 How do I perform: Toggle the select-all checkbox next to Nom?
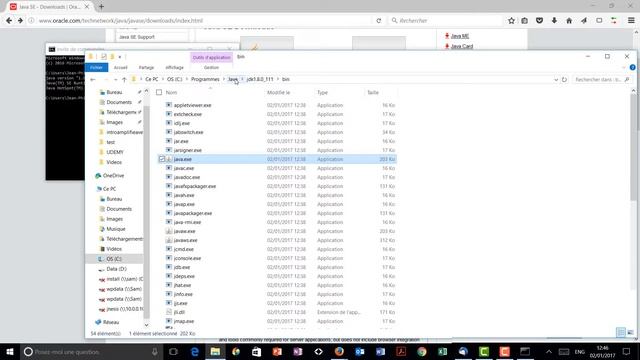pos(159,93)
